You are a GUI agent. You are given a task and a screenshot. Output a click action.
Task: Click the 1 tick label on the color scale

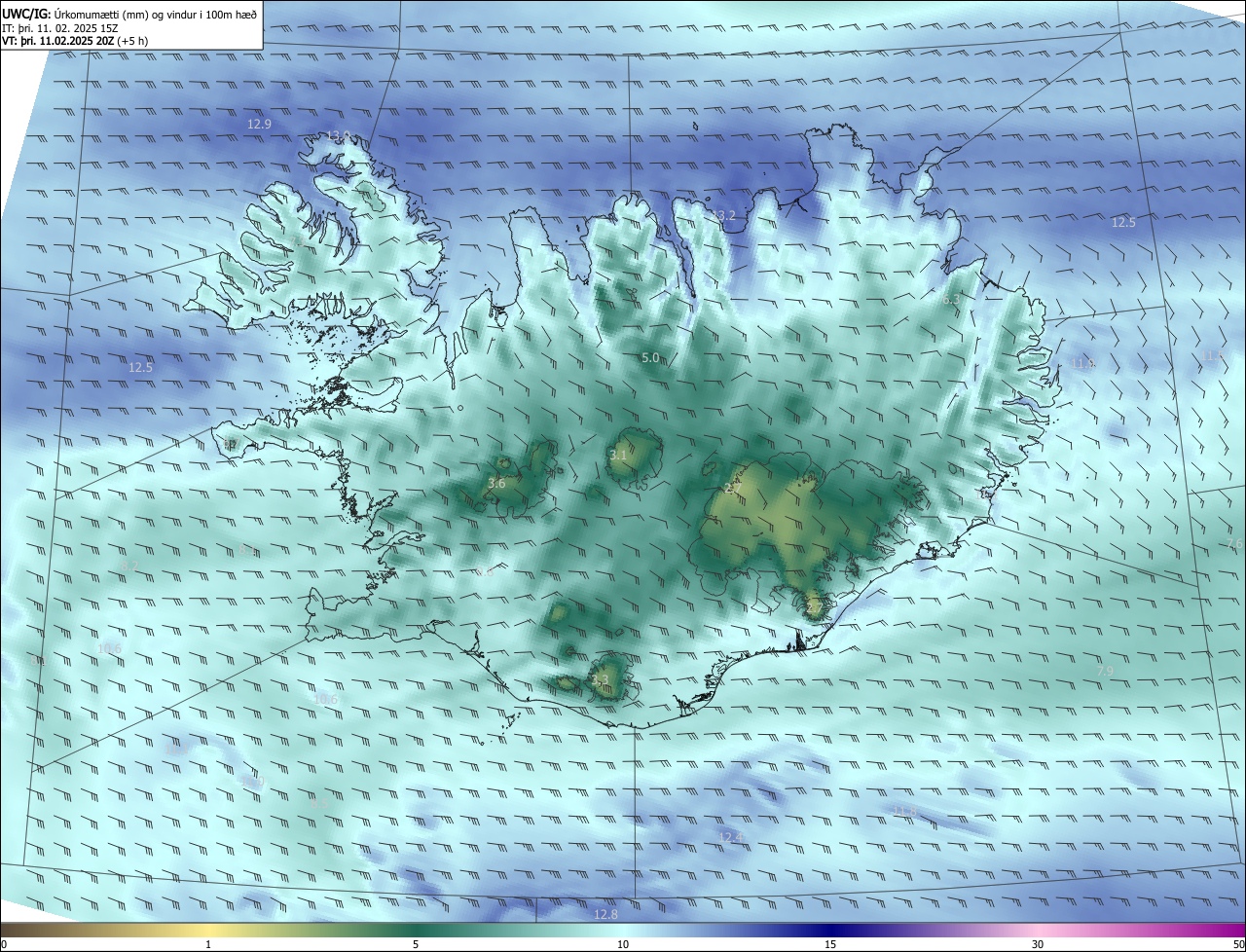pyautogui.click(x=208, y=944)
